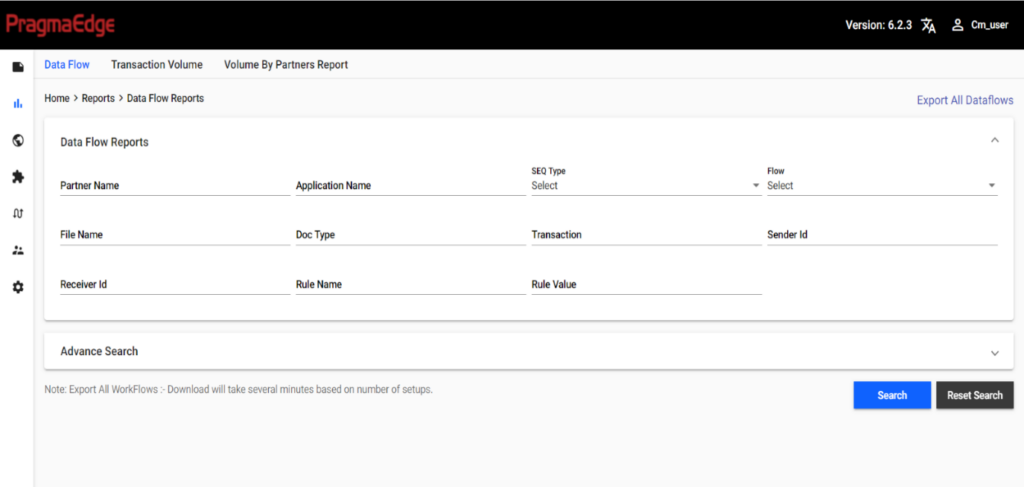
Task: Open the route mapping sidebar icon
Action: click(18, 213)
